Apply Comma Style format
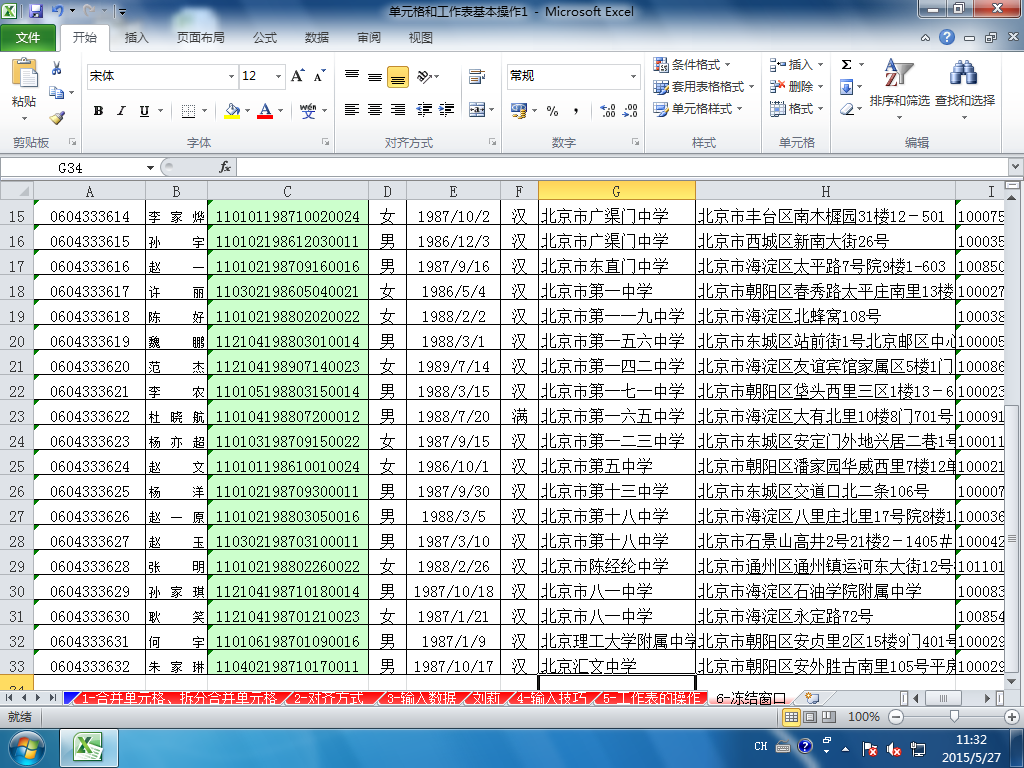Image resolution: width=1024 pixels, height=768 pixels. 575,110
